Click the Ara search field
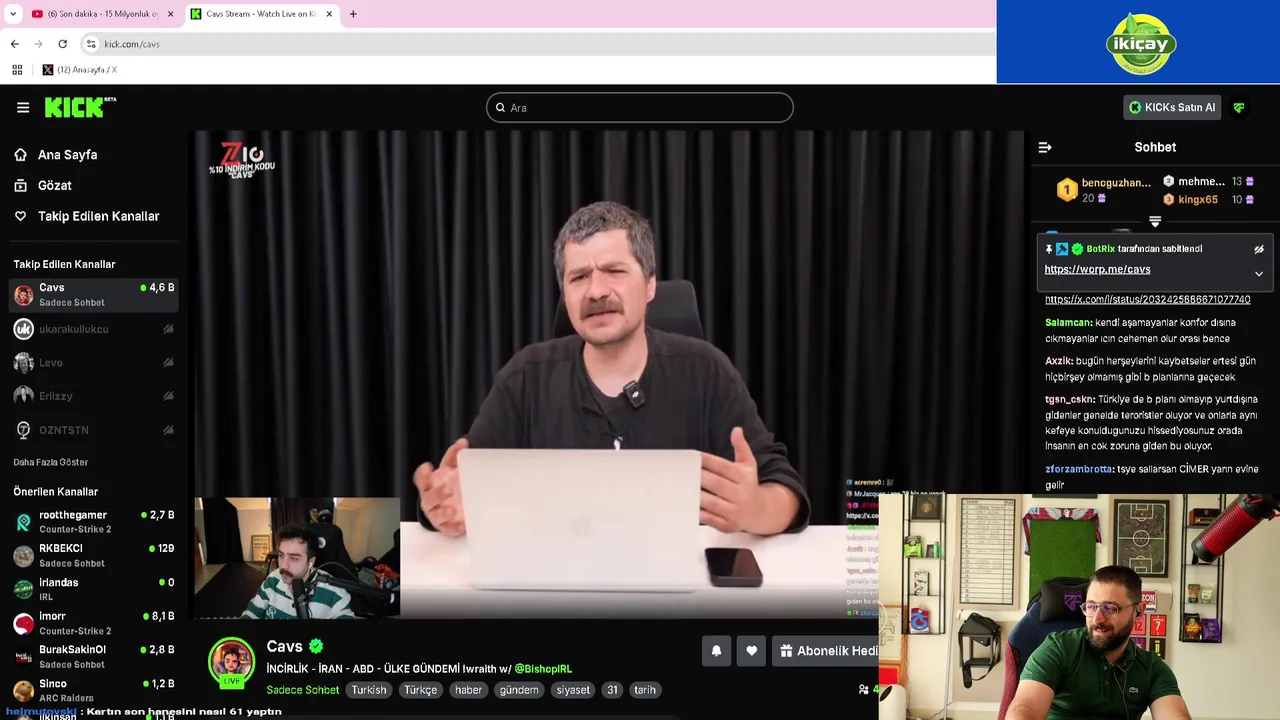The height and width of the screenshot is (720, 1280). point(640,108)
